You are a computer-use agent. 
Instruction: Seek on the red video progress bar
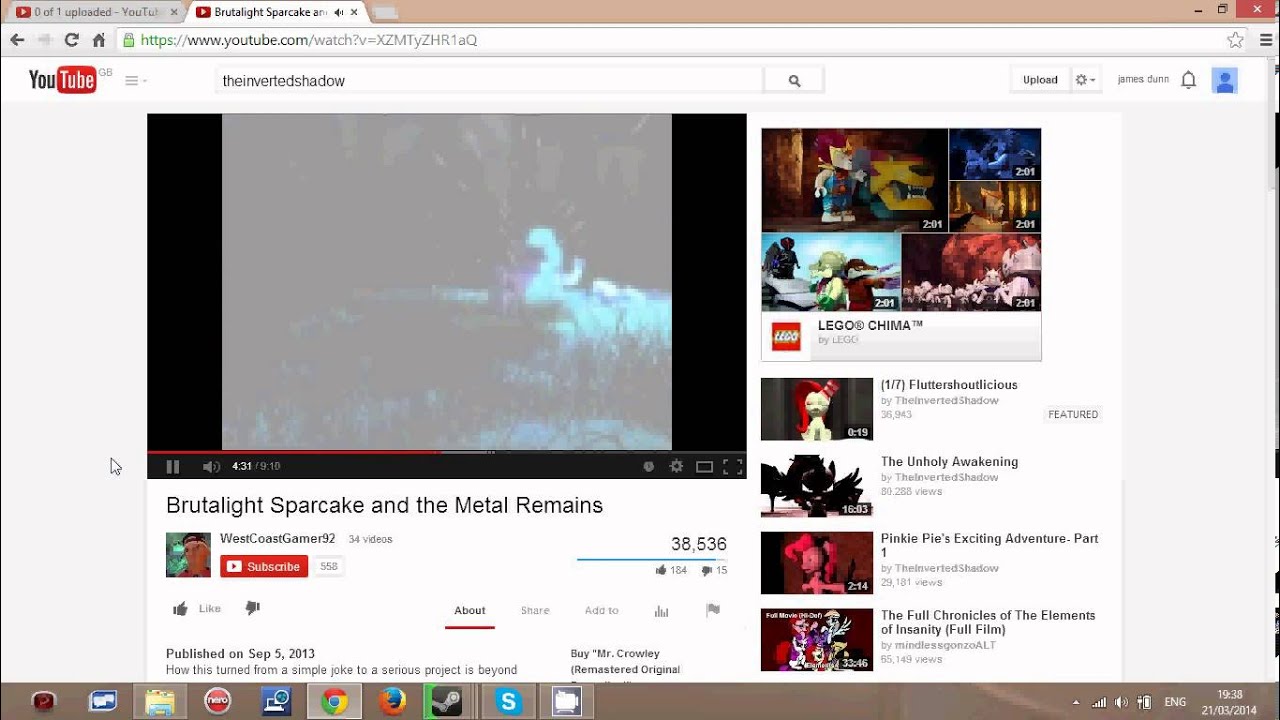[447, 452]
